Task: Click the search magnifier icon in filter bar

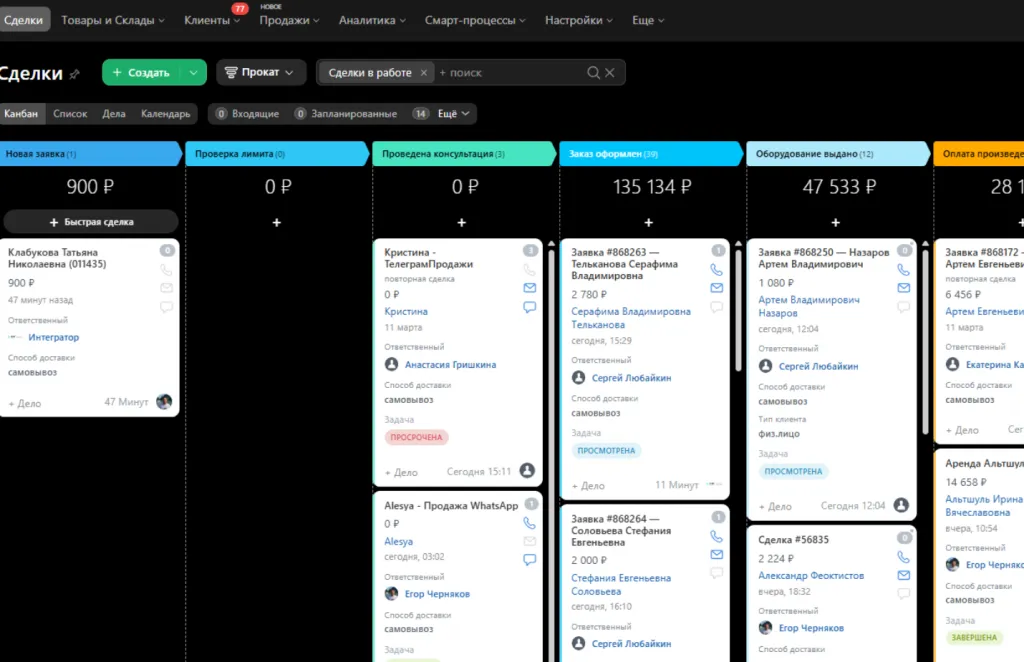Action: pyautogui.click(x=593, y=72)
